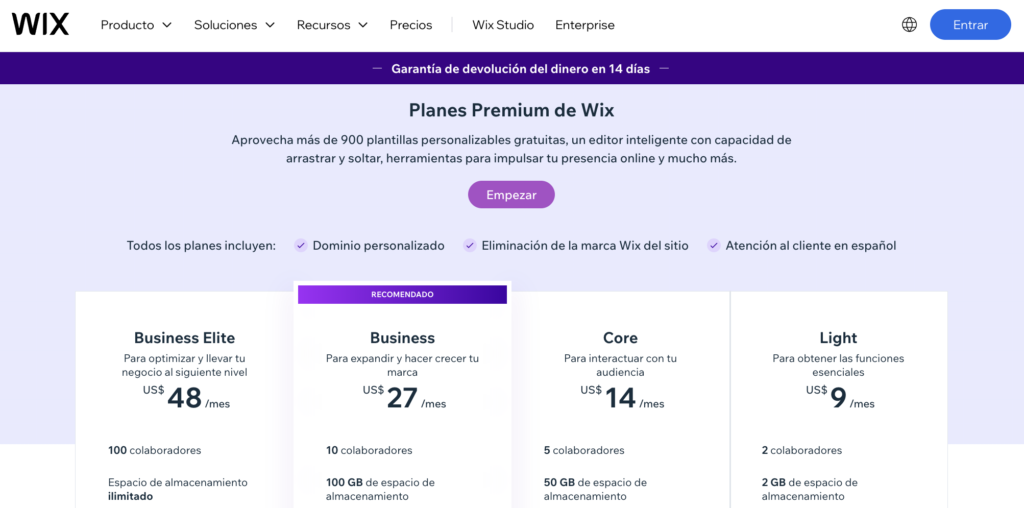The height and width of the screenshot is (508, 1024).
Task: Choose the recommended Business plan heading
Action: click(402, 338)
